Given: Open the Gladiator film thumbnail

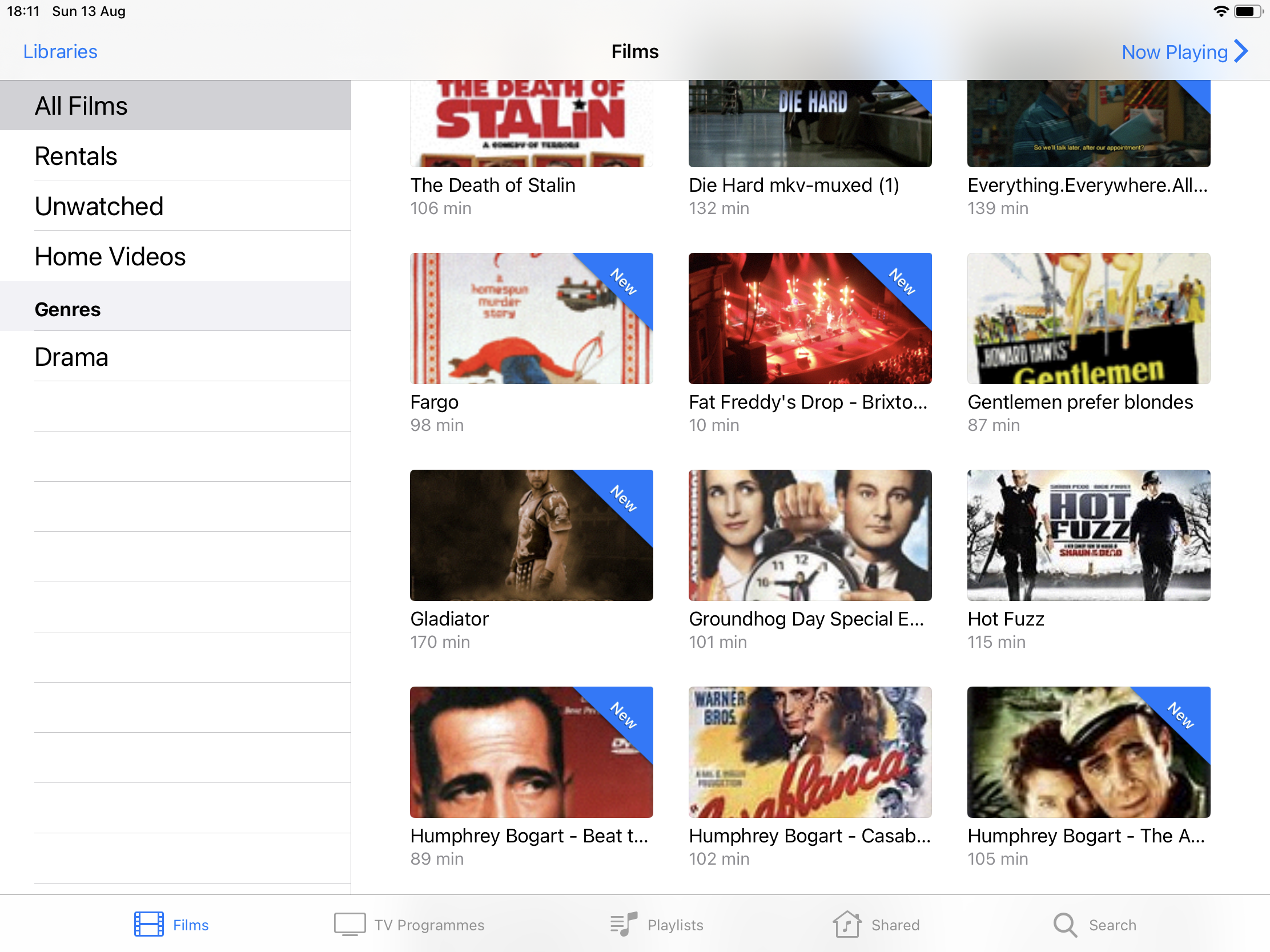Looking at the screenshot, I should (531, 535).
